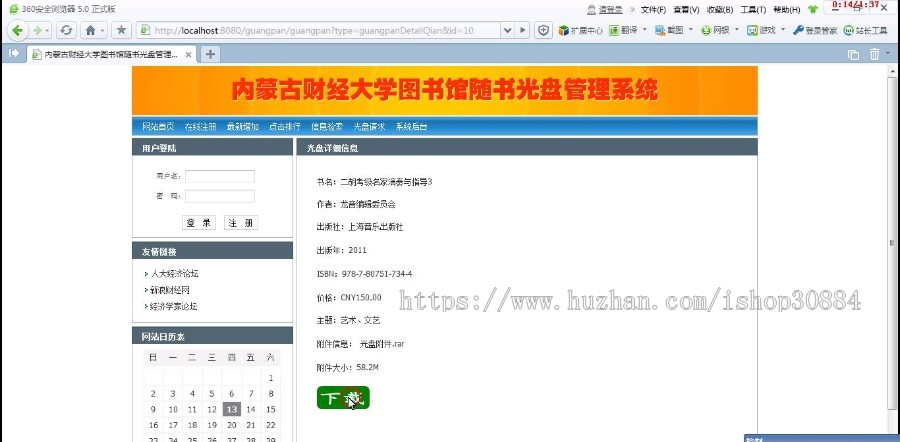Expand the home button dropdown arrow
Image resolution: width=900 pixels, height=442 pixels.
pyautogui.click(x=103, y=30)
